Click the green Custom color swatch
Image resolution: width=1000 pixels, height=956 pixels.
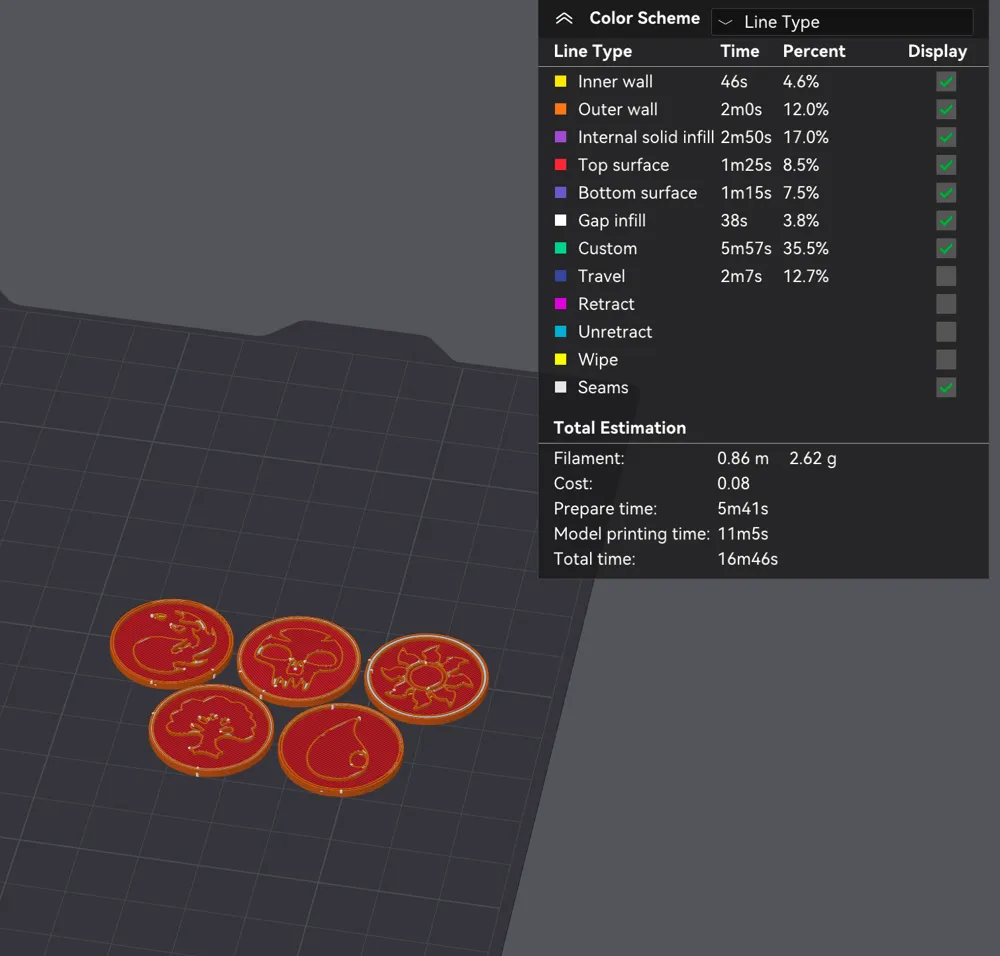coord(561,249)
